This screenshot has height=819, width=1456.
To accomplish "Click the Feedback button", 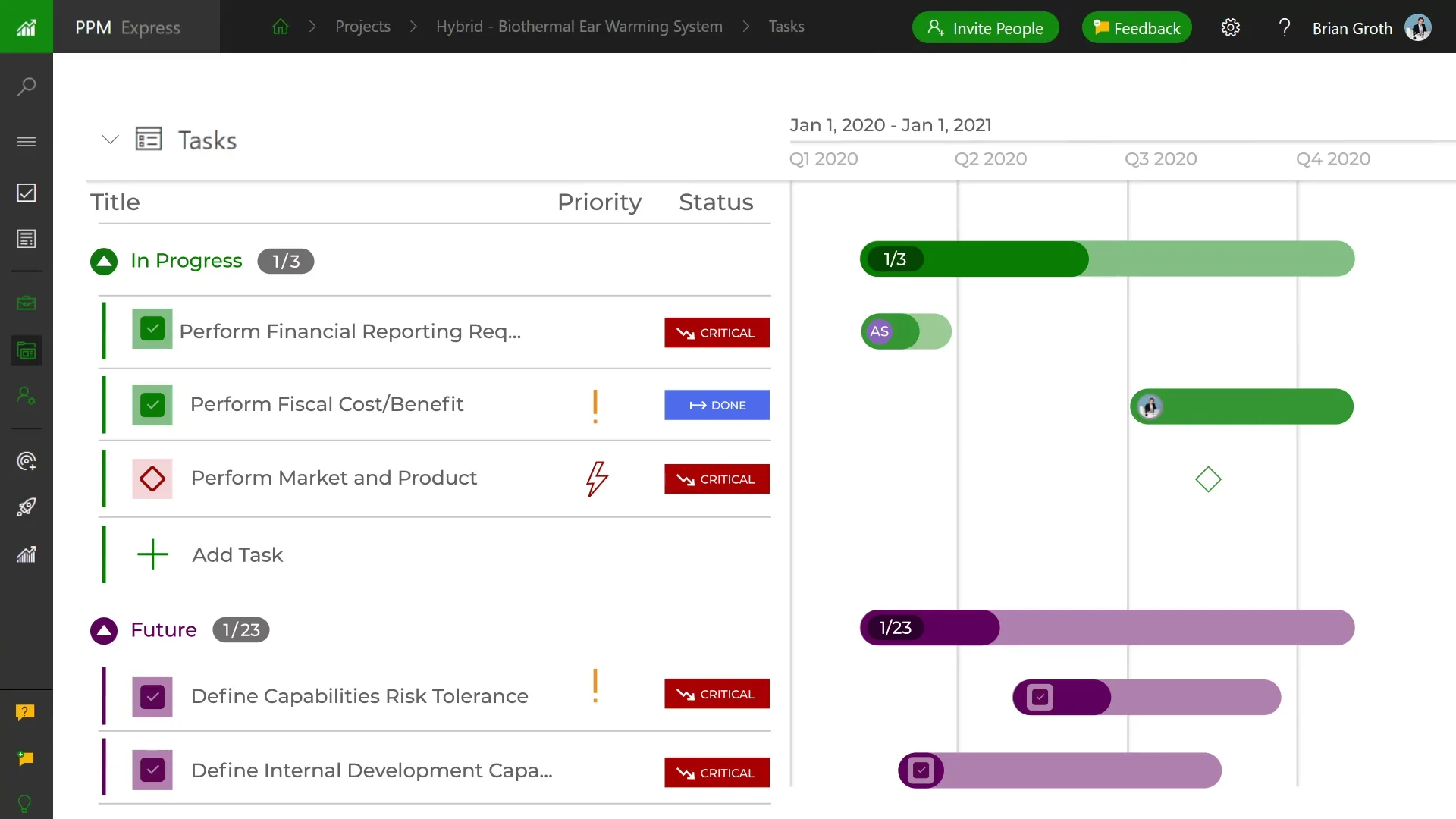I will [x=1136, y=28].
